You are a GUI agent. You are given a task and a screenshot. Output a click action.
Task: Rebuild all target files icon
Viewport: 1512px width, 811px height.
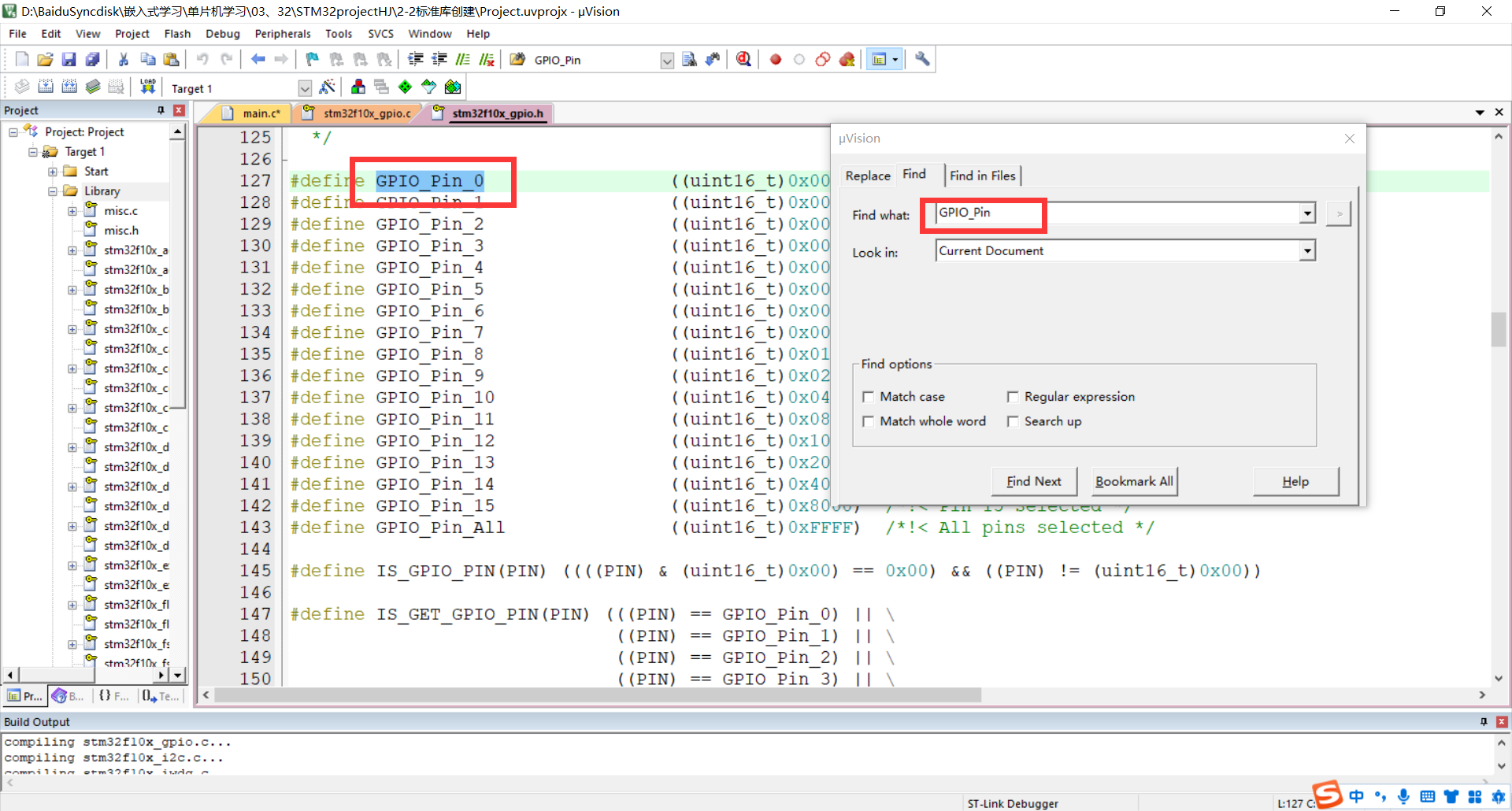69,87
